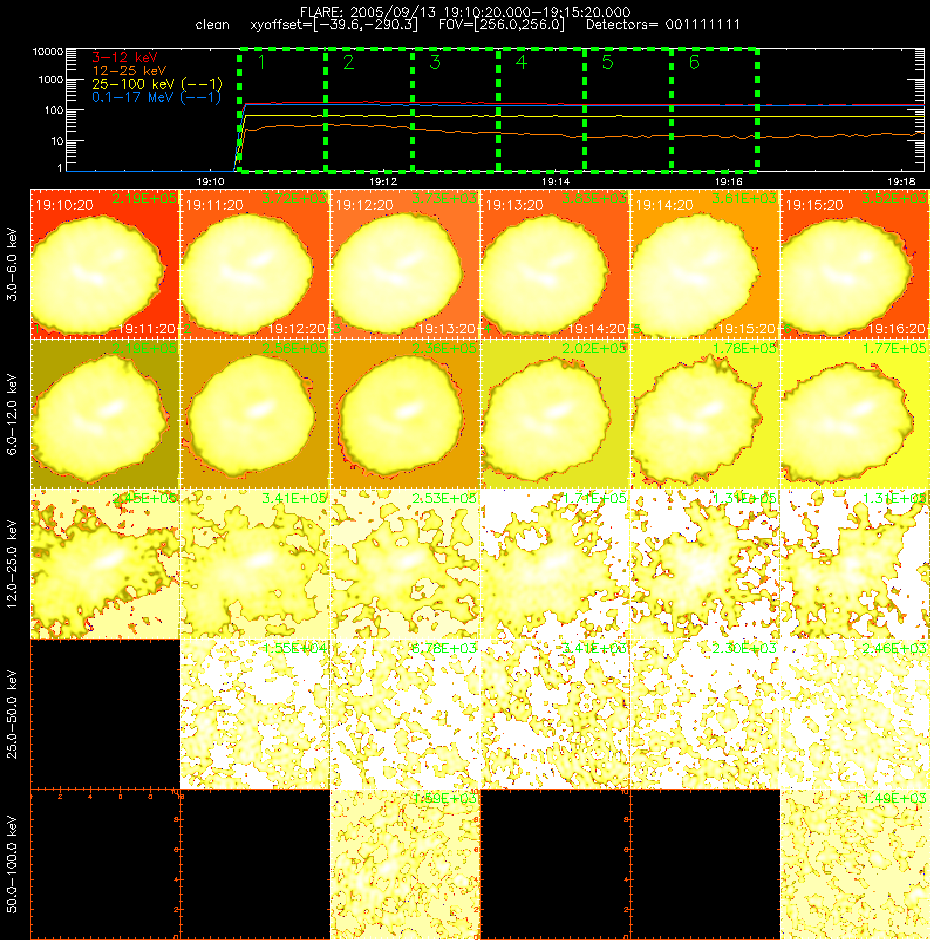The height and width of the screenshot is (940, 930).
Task: Select interval marker 5 in the light curve
Action: (607, 62)
